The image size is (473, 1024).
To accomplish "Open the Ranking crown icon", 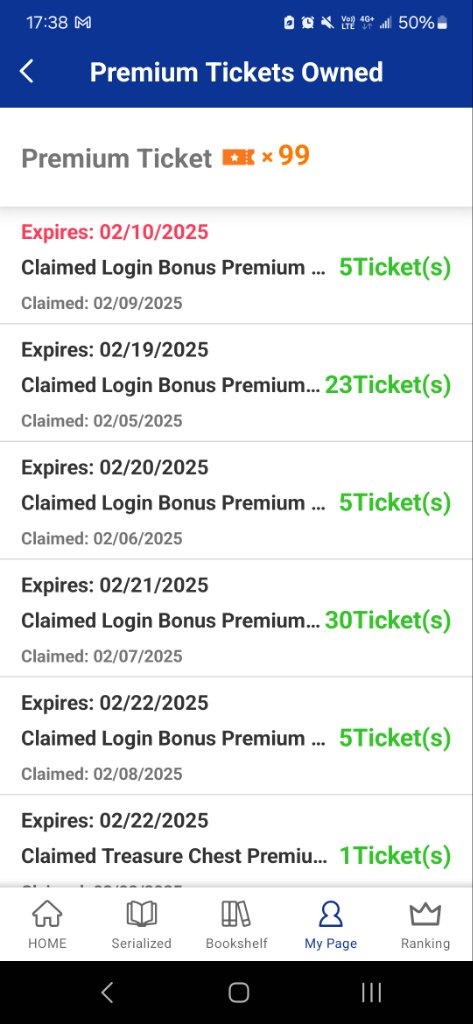I will 425,914.
